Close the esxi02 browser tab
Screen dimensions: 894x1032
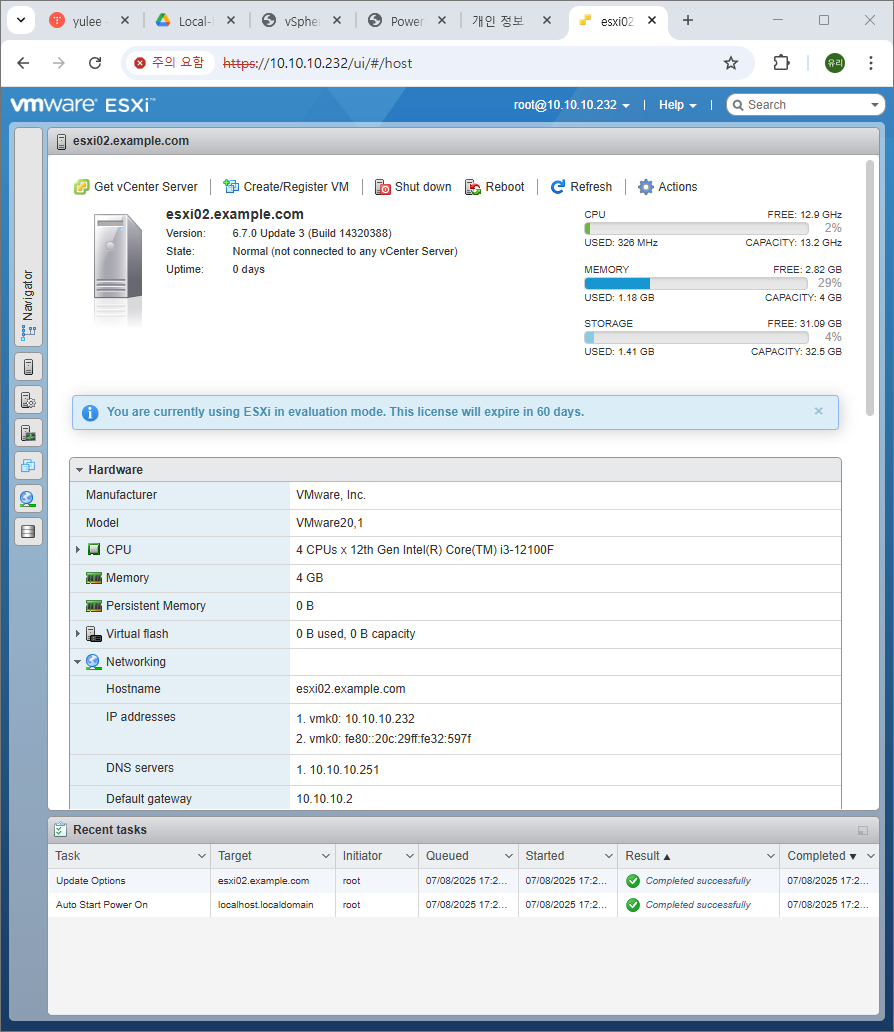tap(652, 20)
